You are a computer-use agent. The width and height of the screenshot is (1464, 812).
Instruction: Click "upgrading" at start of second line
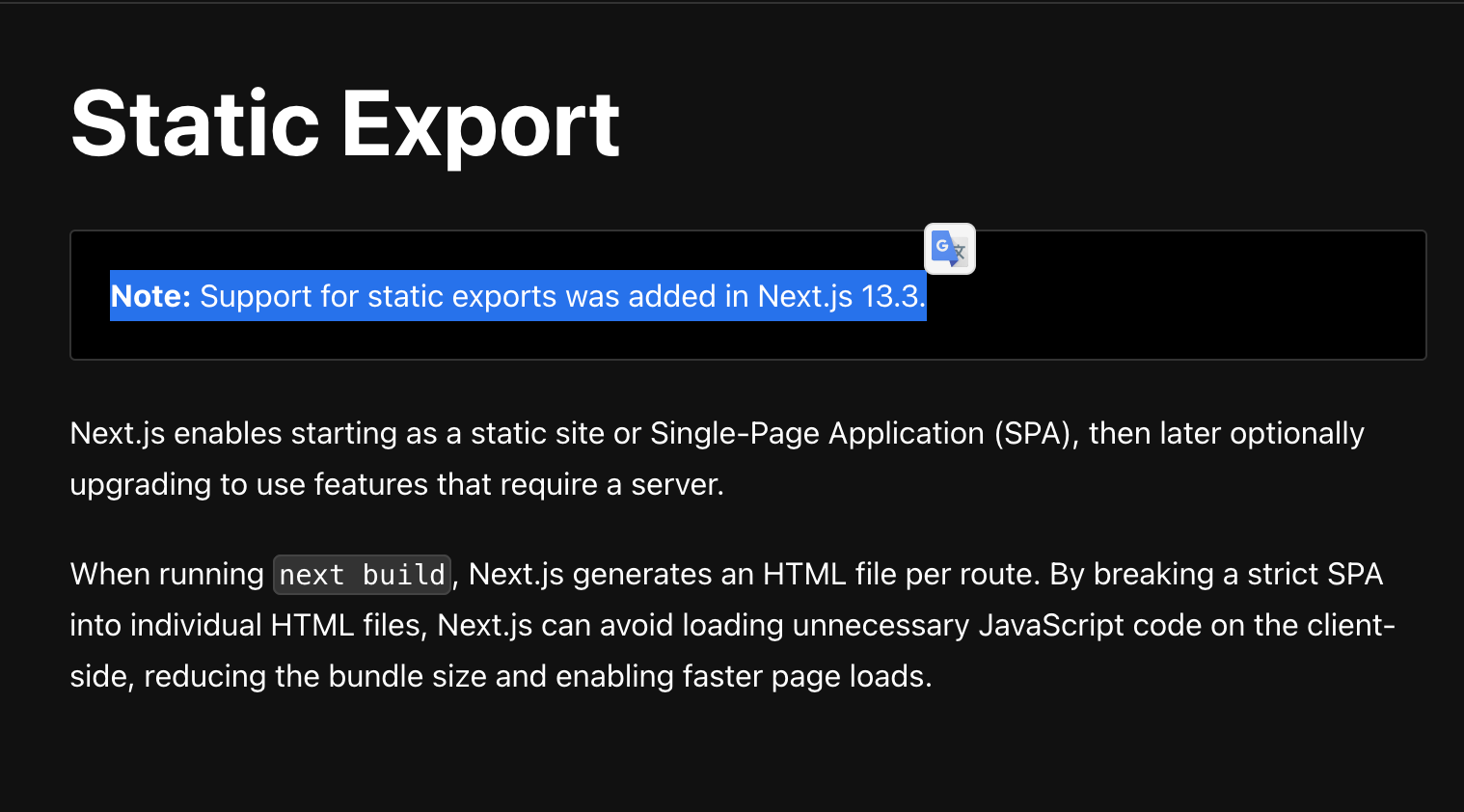(x=140, y=484)
